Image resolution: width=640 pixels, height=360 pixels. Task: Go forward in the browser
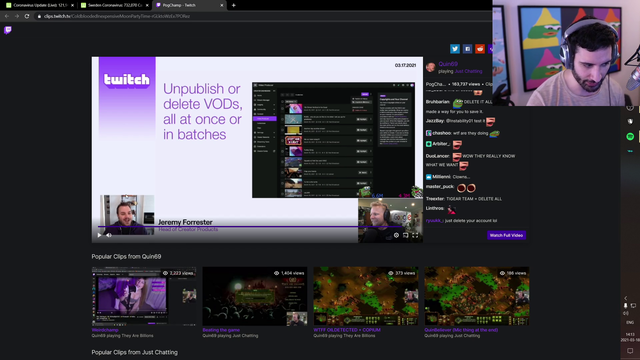[17, 16]
